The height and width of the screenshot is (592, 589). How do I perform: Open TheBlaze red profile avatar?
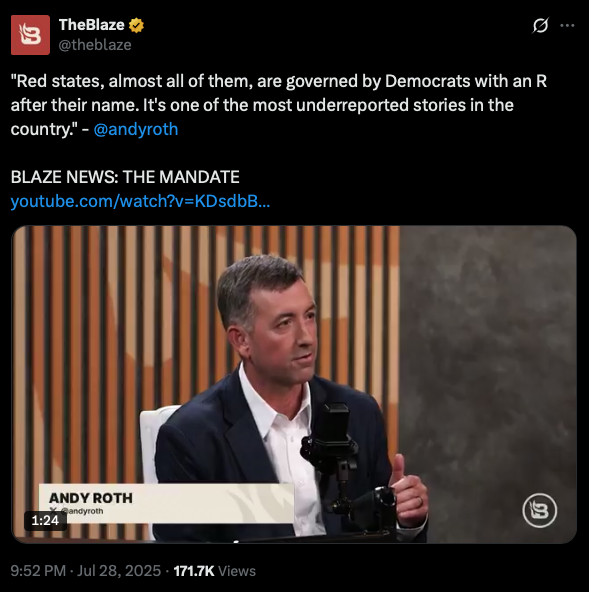(x=30, y=35)
